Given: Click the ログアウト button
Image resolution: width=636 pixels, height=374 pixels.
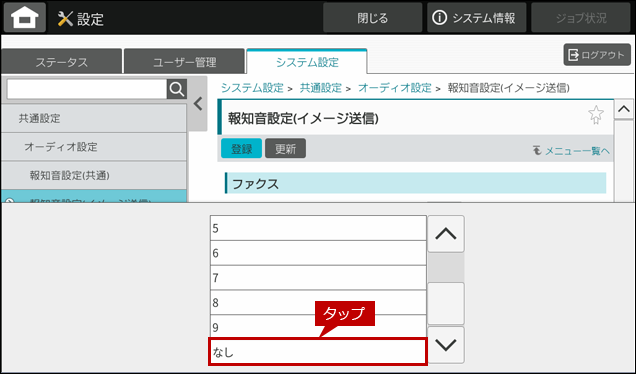Looking at the screenshot, I should [x=597, y=54].
